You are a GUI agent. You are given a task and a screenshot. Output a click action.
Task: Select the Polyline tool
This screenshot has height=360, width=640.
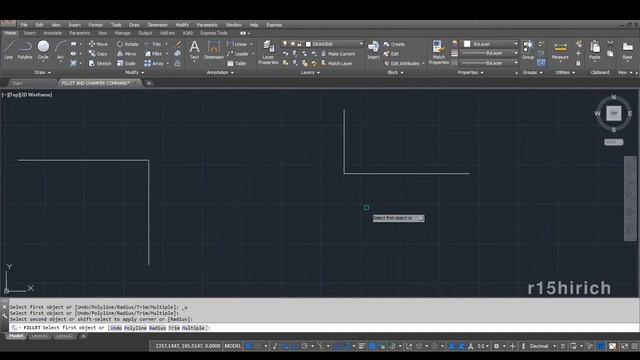pos(25,50)
